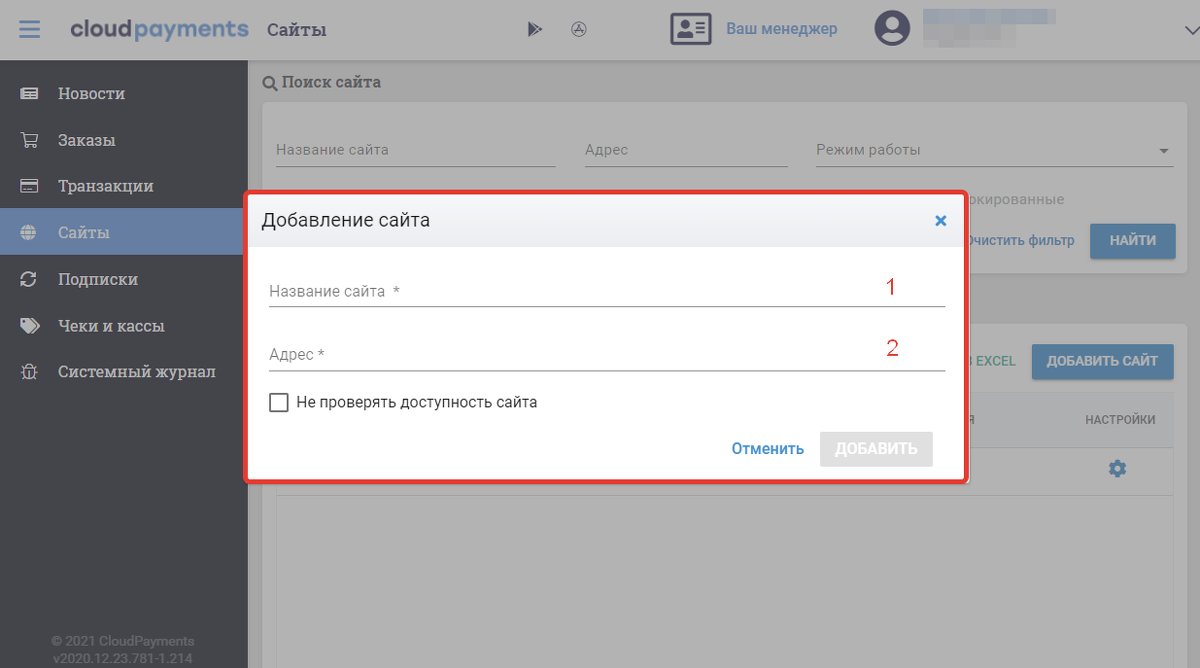Click the Google Play store icon

[534, 29]
